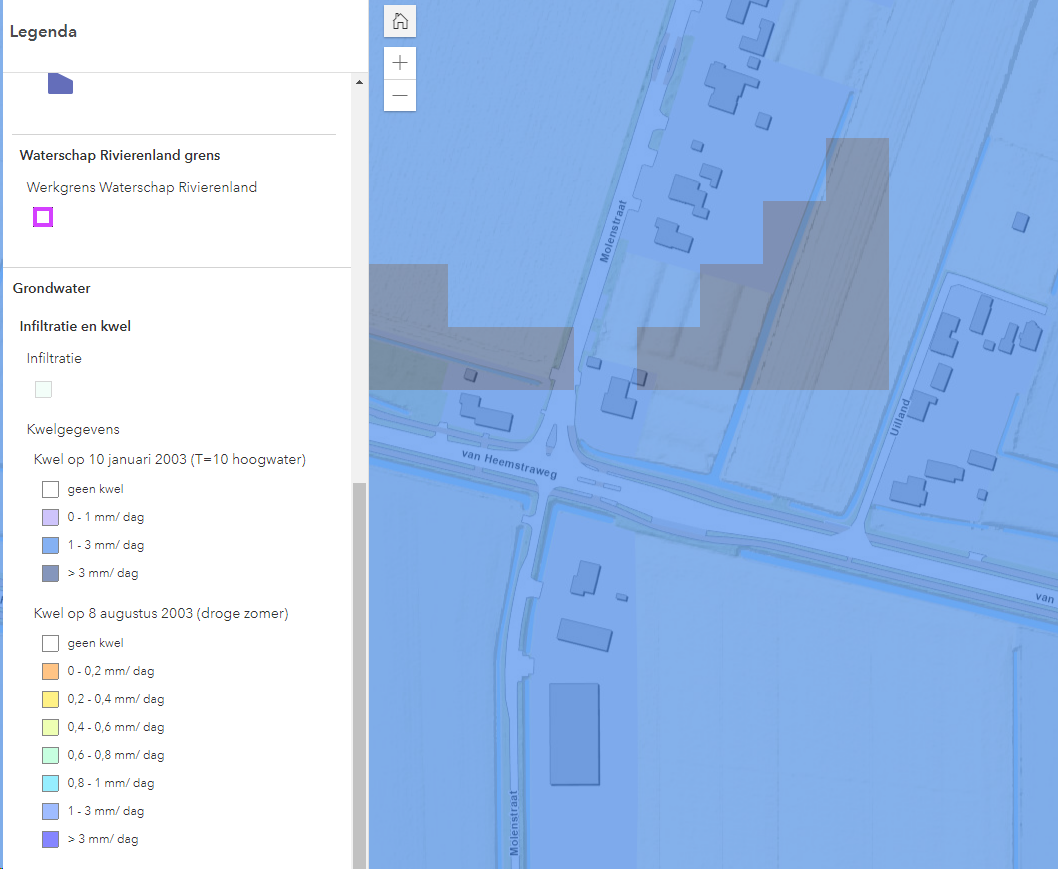Click 'Kwel op 10 januari 2003' title
The image size is (1058, 869).
pyautogui.click(x=170, y=459)
